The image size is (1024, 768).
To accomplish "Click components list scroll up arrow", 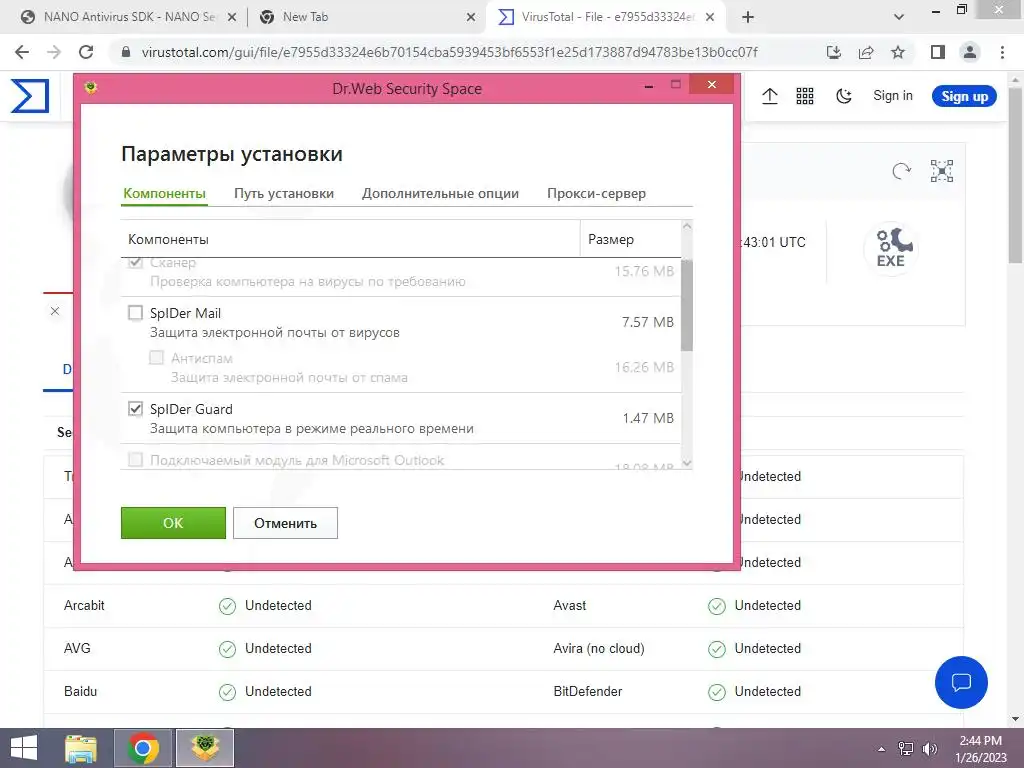I will click(x=686, y=226).
